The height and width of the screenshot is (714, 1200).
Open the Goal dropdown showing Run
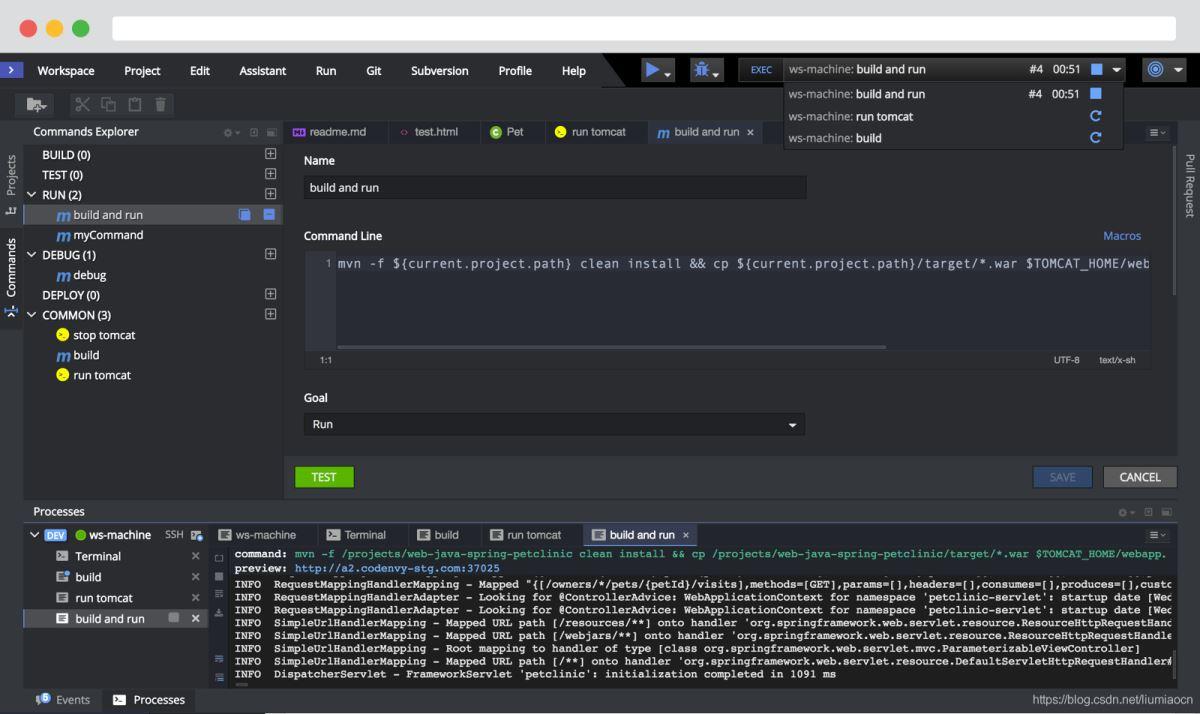[554, 425]
